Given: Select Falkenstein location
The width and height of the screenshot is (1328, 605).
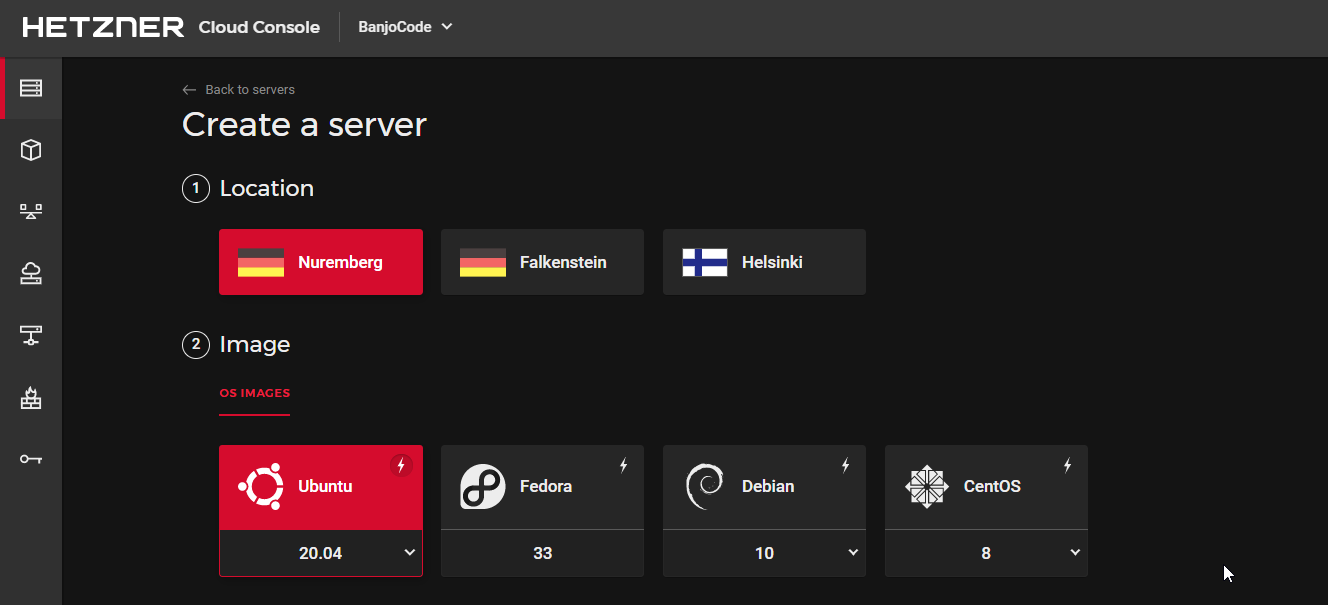Looking at the screenshot, I should 543,262.
